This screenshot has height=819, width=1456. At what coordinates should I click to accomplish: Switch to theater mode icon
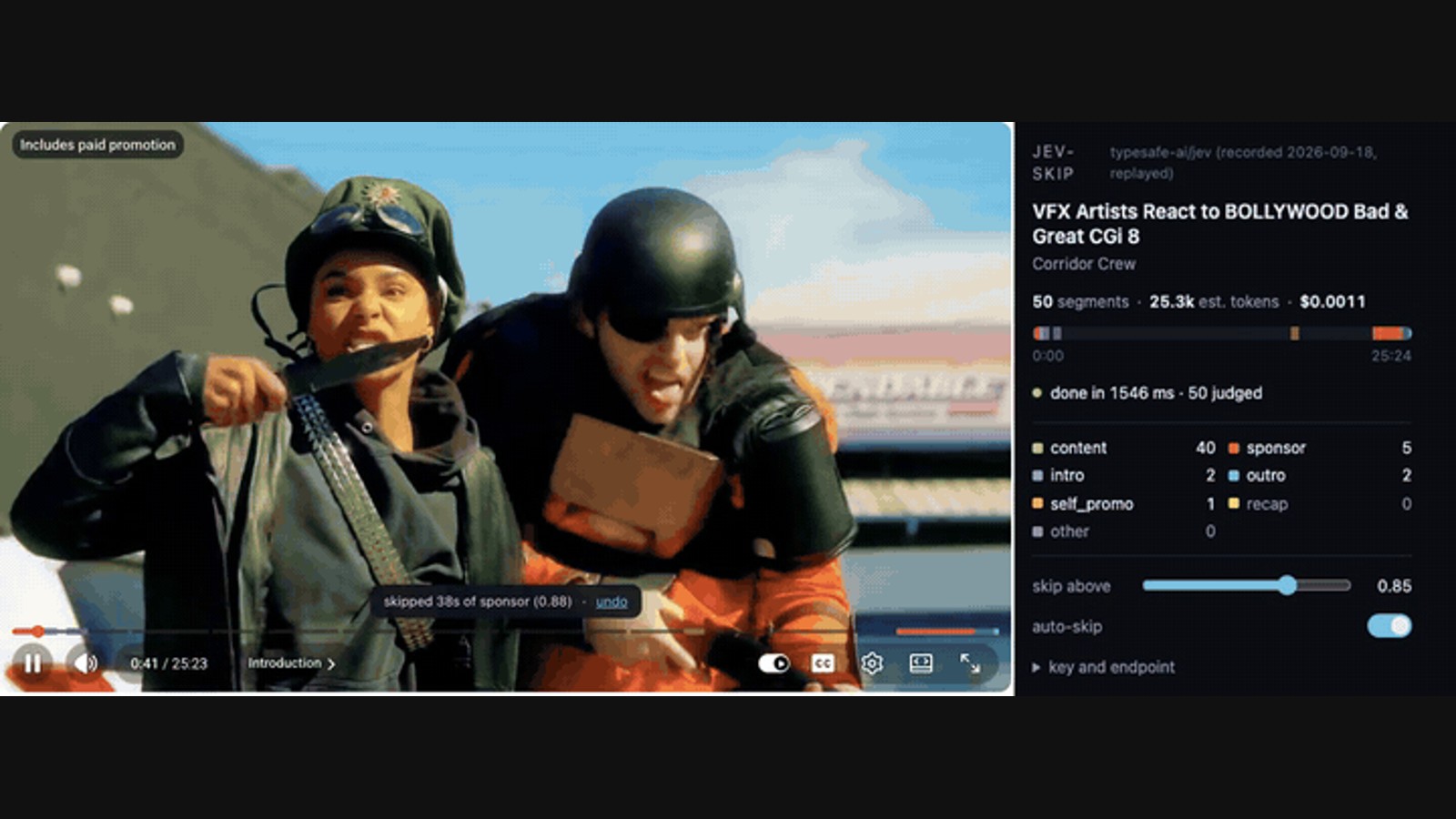[921, 663]
